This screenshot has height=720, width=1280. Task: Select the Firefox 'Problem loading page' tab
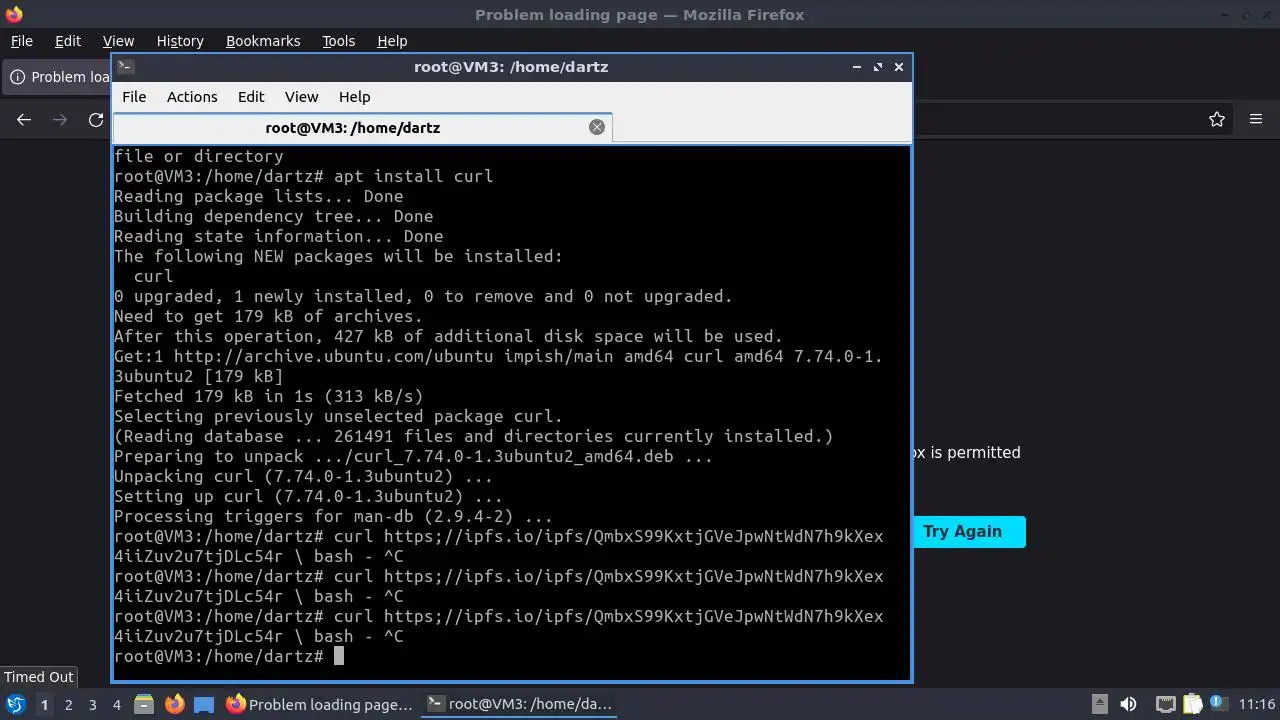pyautogui.click(x=58, y=77)
